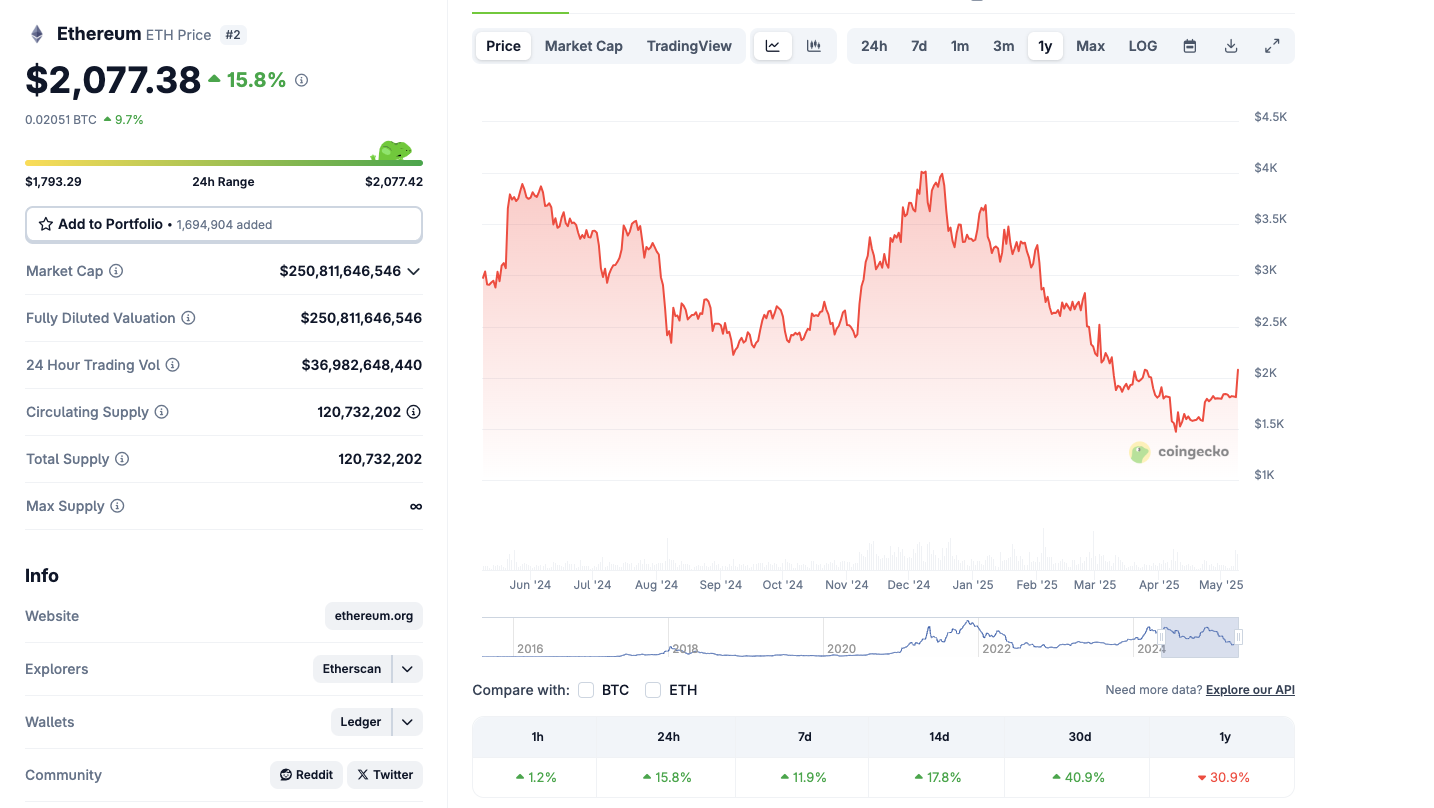Click the 1y 30.9% change cell
This screenshot has width=1434, height=808.
tap(1222, 777)
